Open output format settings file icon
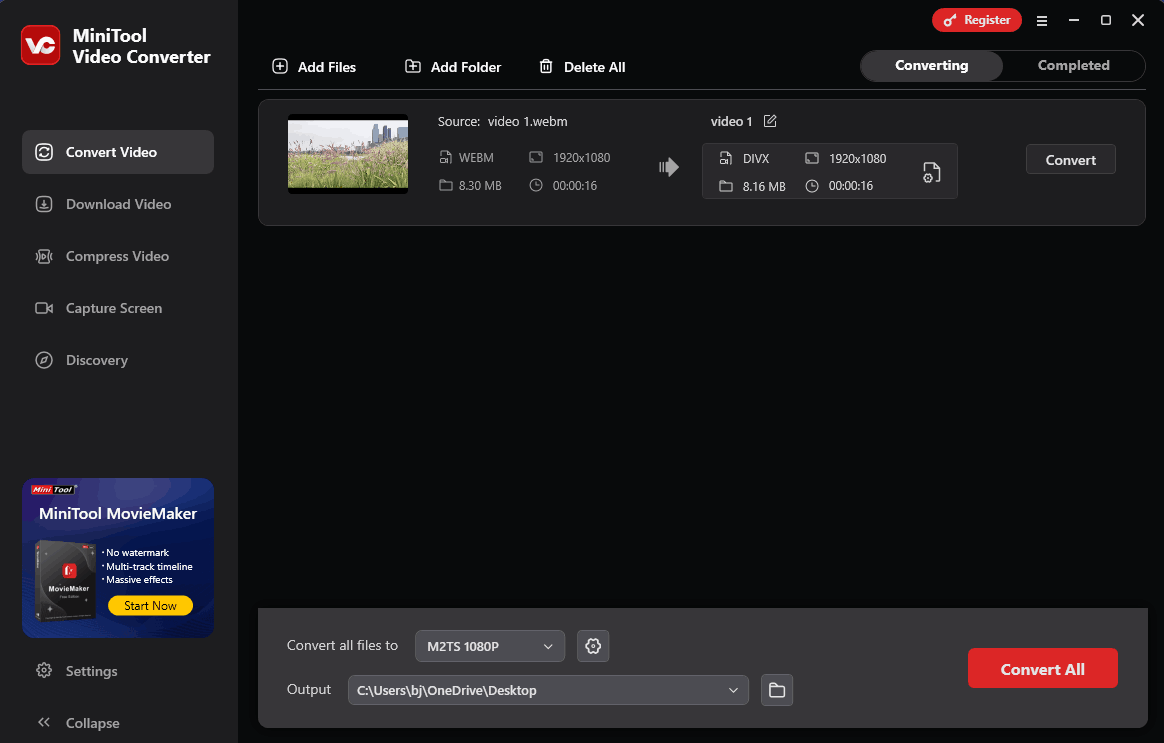Screen dimensions: 1164x743 click(x=932, y=172)
